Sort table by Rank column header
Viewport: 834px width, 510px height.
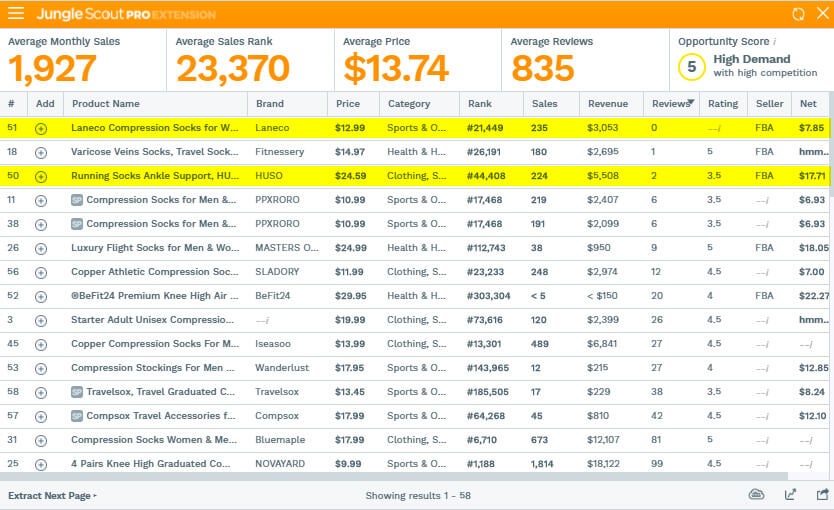(491, 104)
